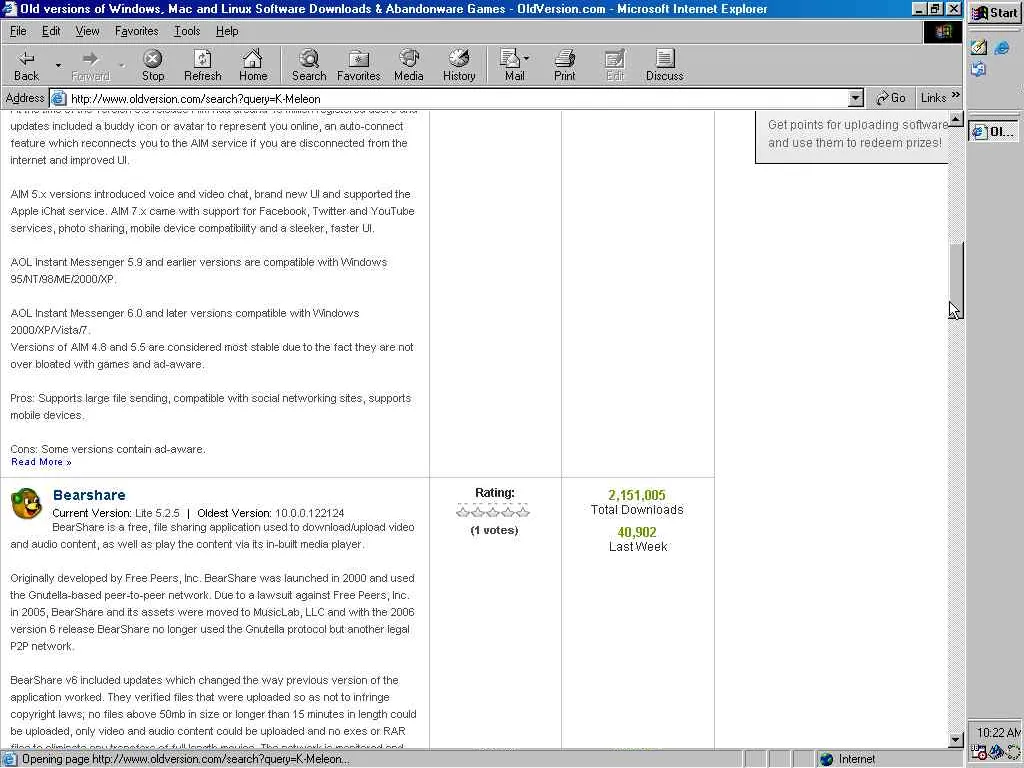The width and height of the screenshot is (1024, 768).
Task: Click the Mail toolbar button
Action: pyautogui.click(x=514, y=65)
